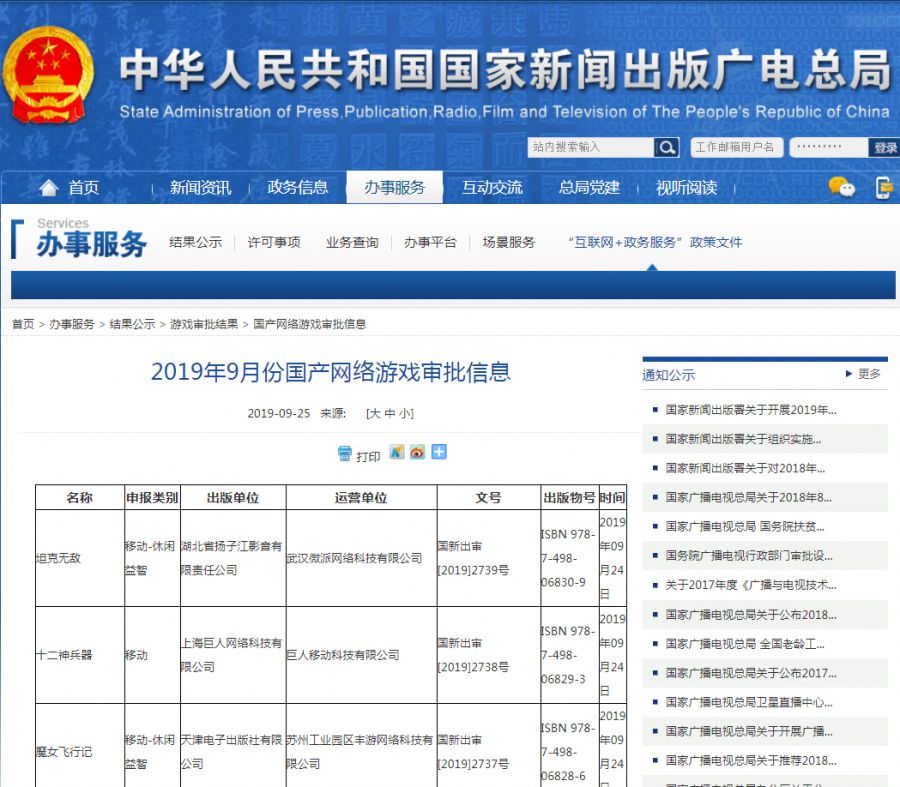Open notice 国家广播电视总局关于公布2017...
This screenshot has width=900, height=787.
point(751,673)
